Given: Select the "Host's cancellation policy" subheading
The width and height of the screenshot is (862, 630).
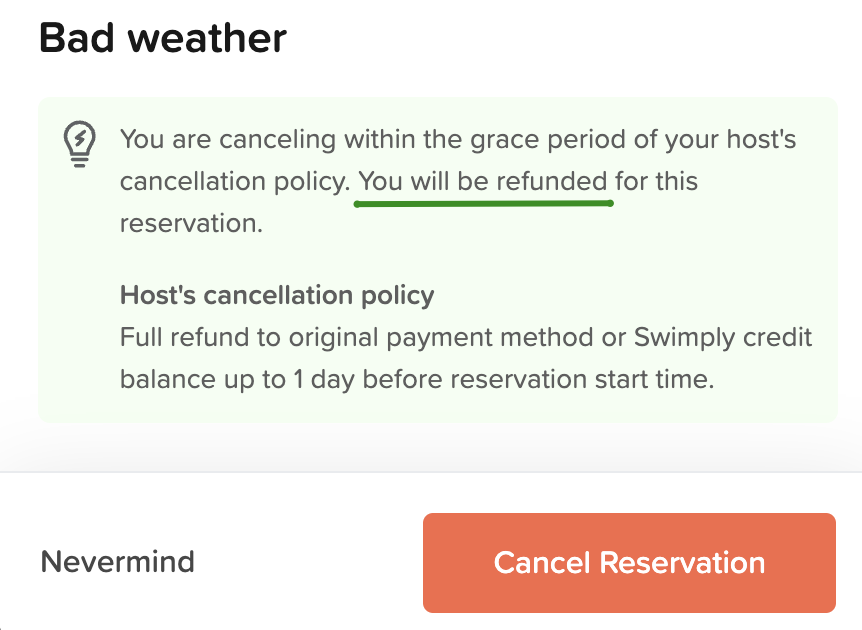Looking at the screenshot, I should [277, 296].
